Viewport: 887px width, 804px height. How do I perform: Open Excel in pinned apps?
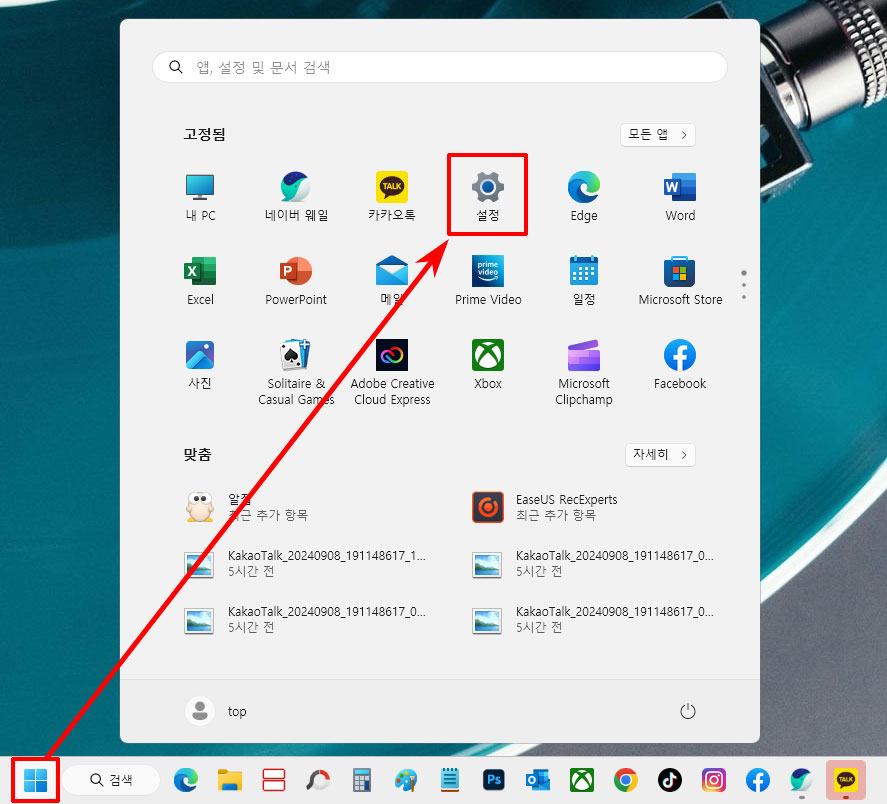click(200, 280)
